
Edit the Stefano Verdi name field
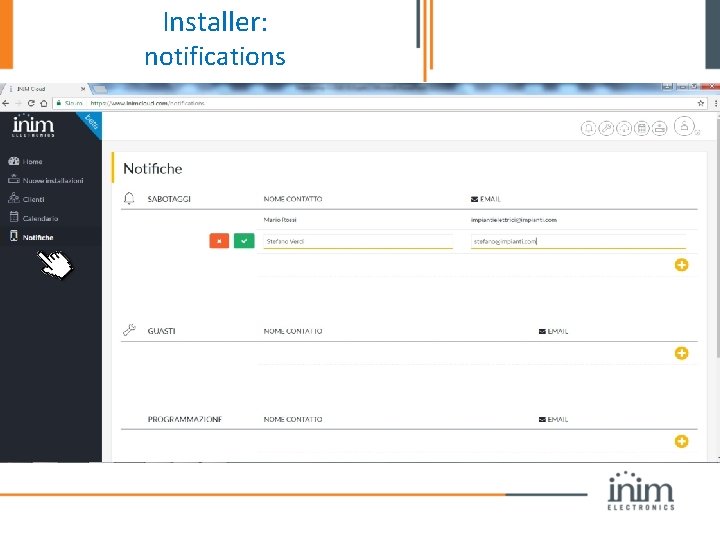click(358, 242)
